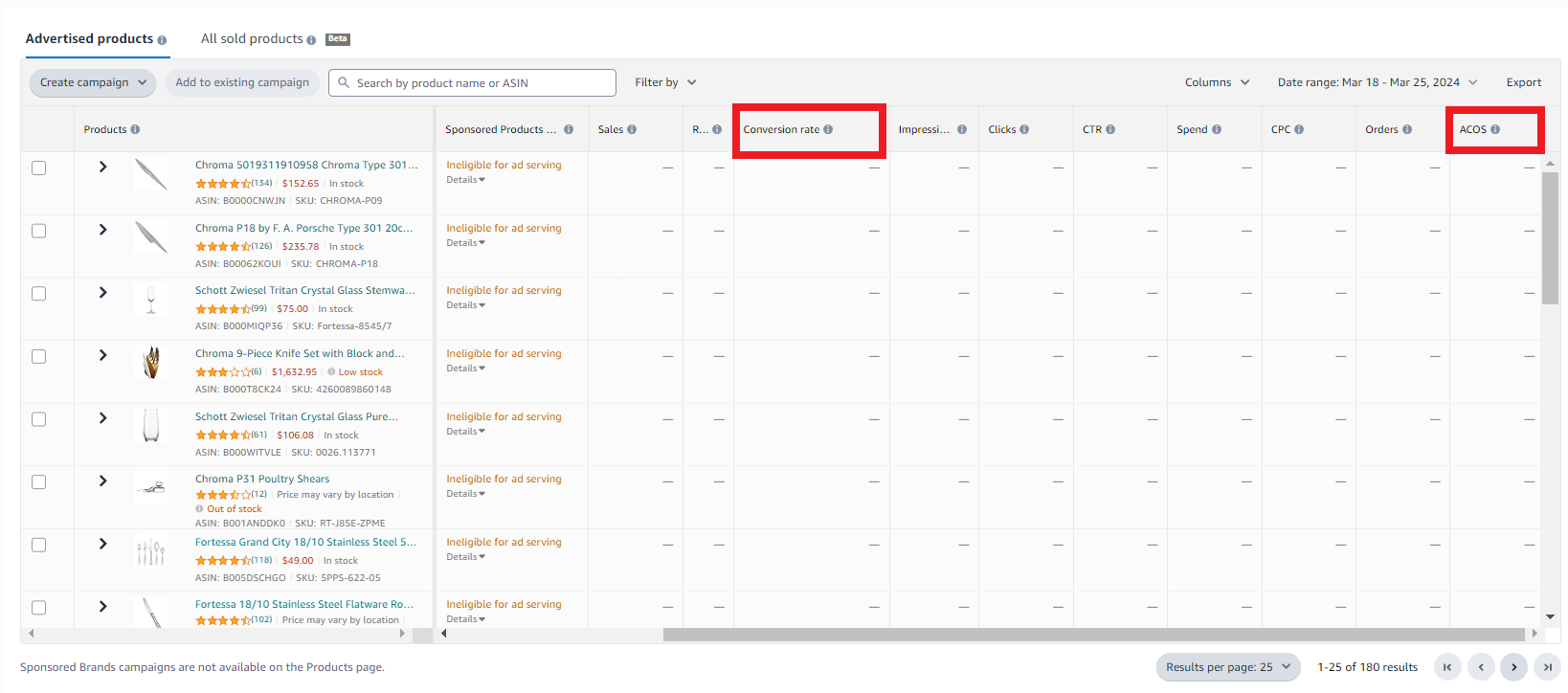Open Chroma P31 Poultry Shears product link

click(x=262, y=479)
